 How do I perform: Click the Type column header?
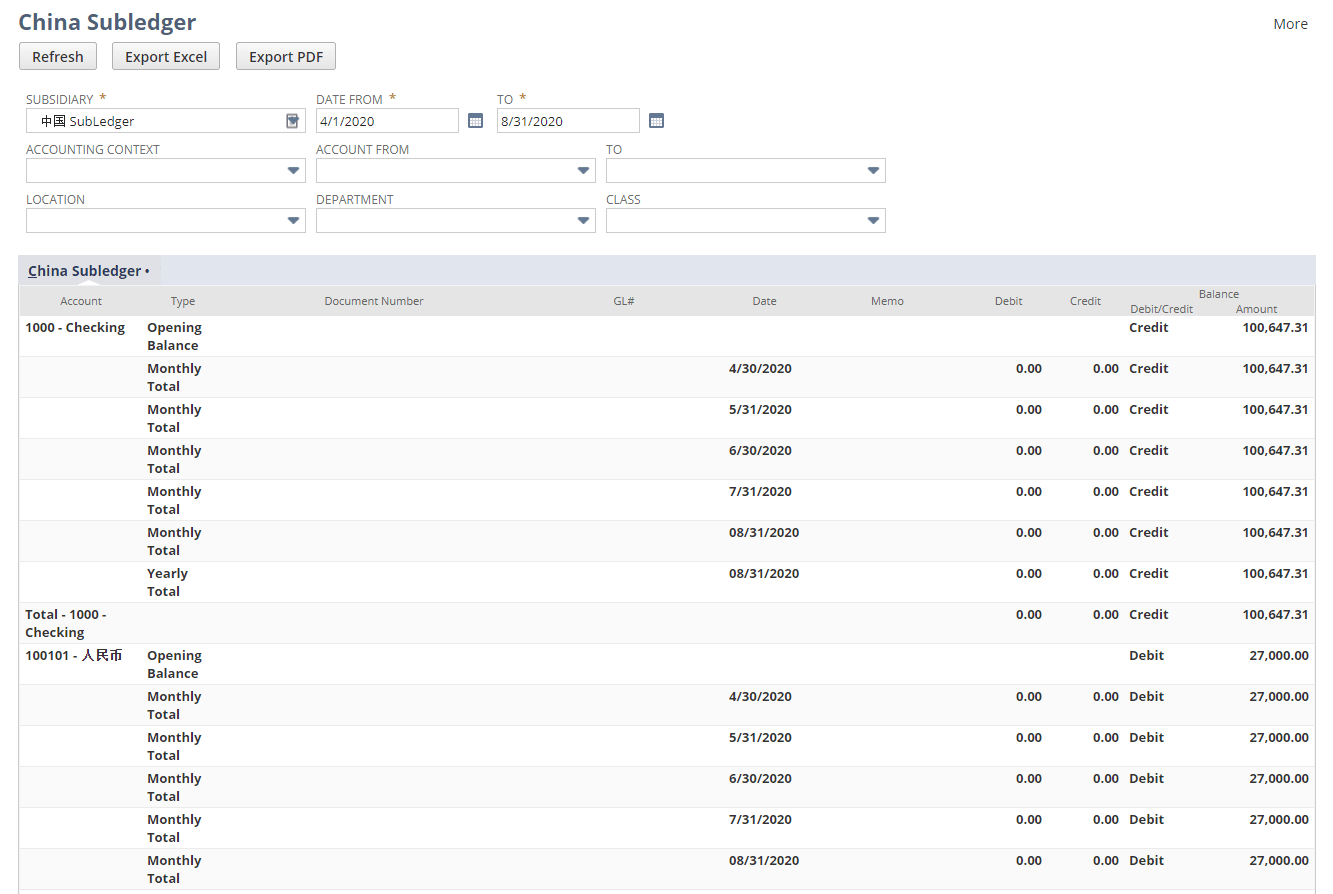pos(183,301)
